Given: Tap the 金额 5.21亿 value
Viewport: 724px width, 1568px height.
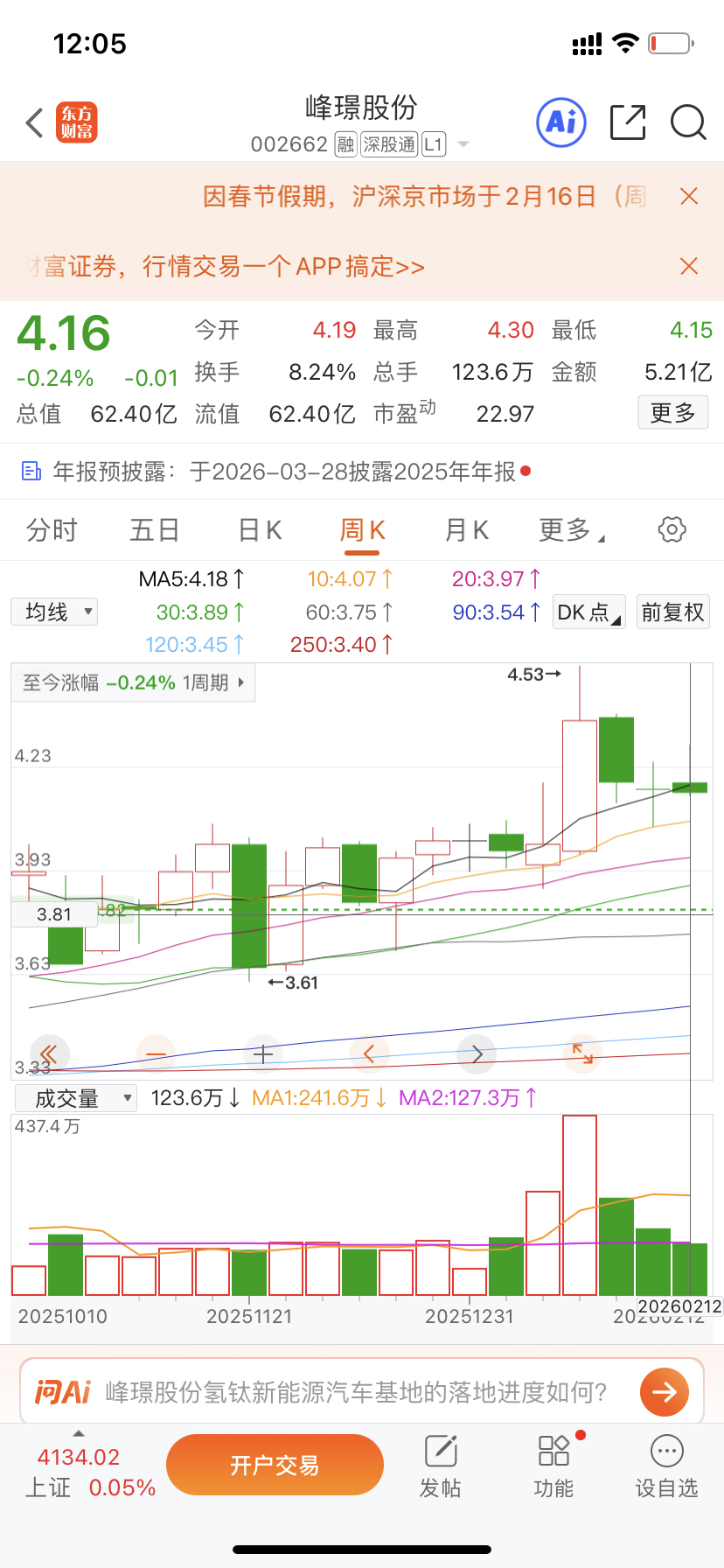Looking at the screenshot, I should coord(678,372).
